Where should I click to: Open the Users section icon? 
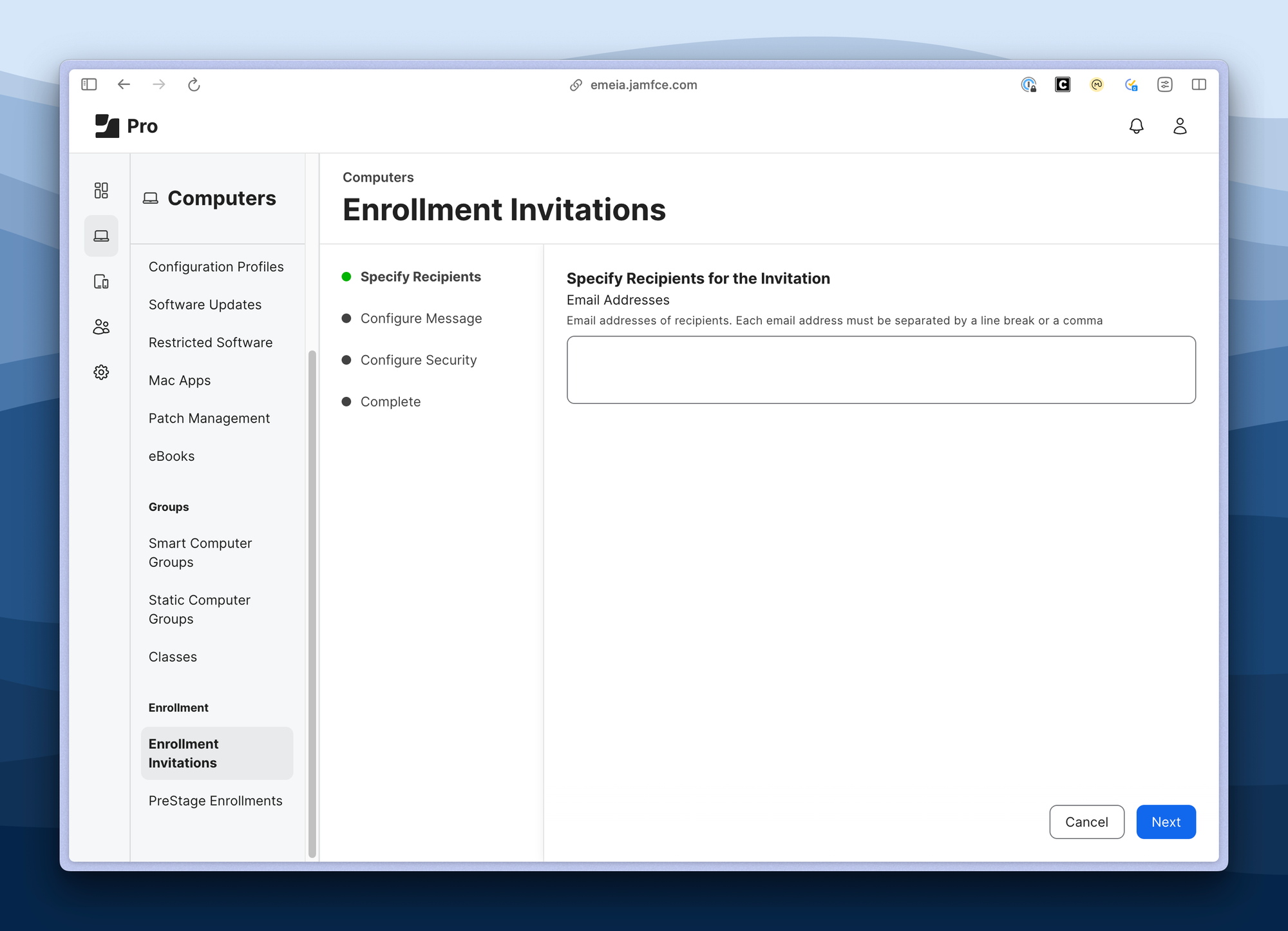(101, 327)
